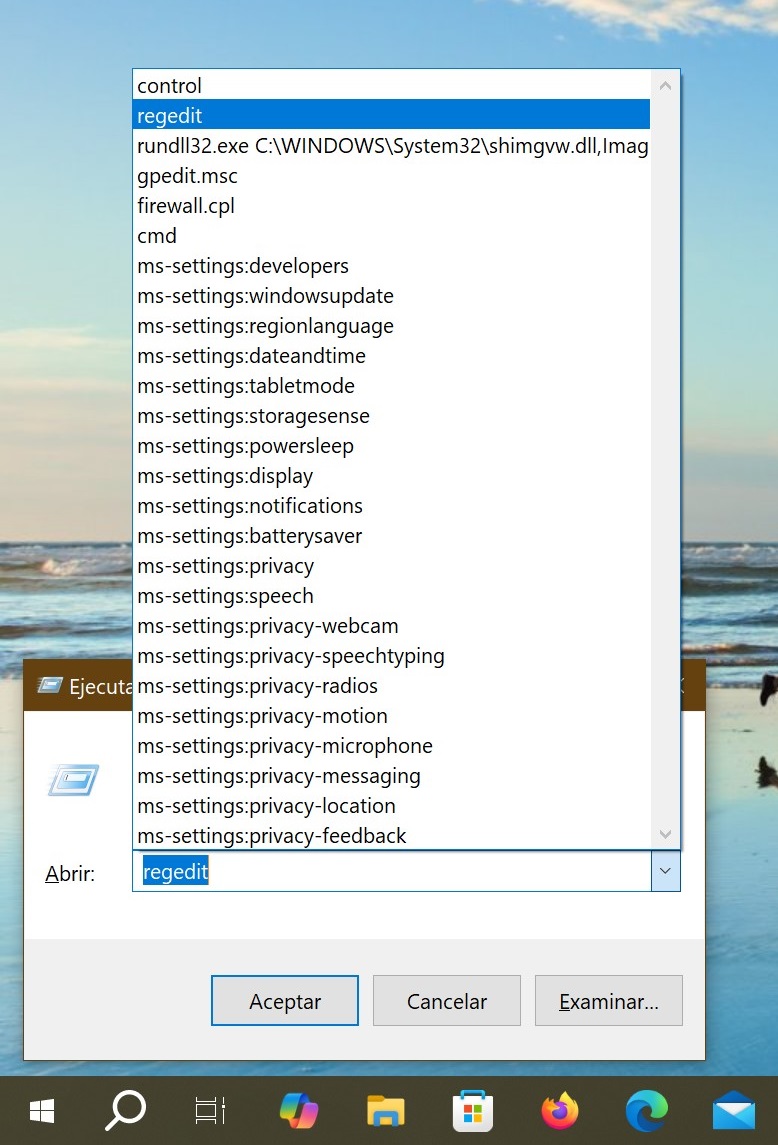Select 'firewall.cpl' from the list
Screen dimensions: 778x1145
(x=392, y=205)
